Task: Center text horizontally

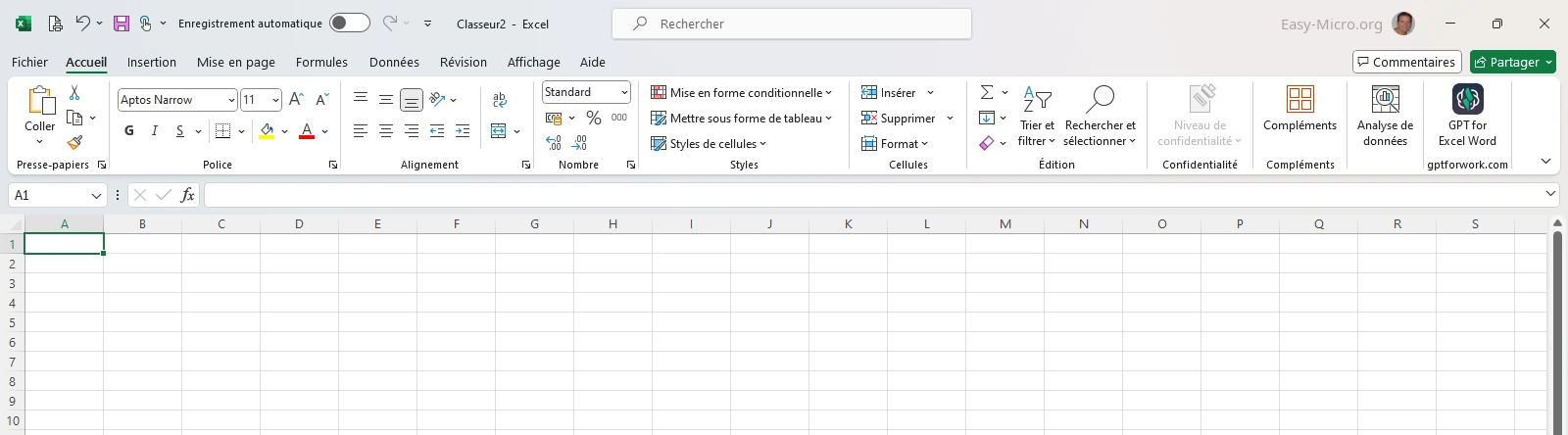Action: click(386, 131)
